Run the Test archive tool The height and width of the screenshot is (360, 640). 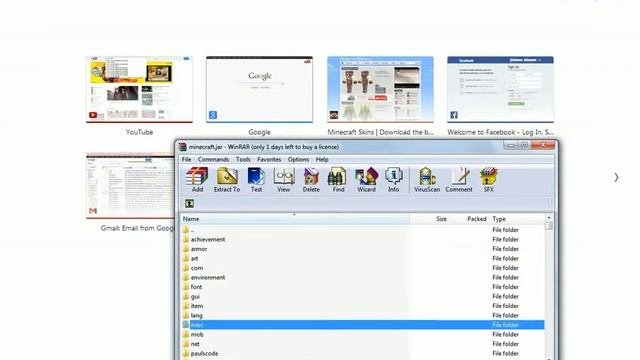[x=256, y=180]
